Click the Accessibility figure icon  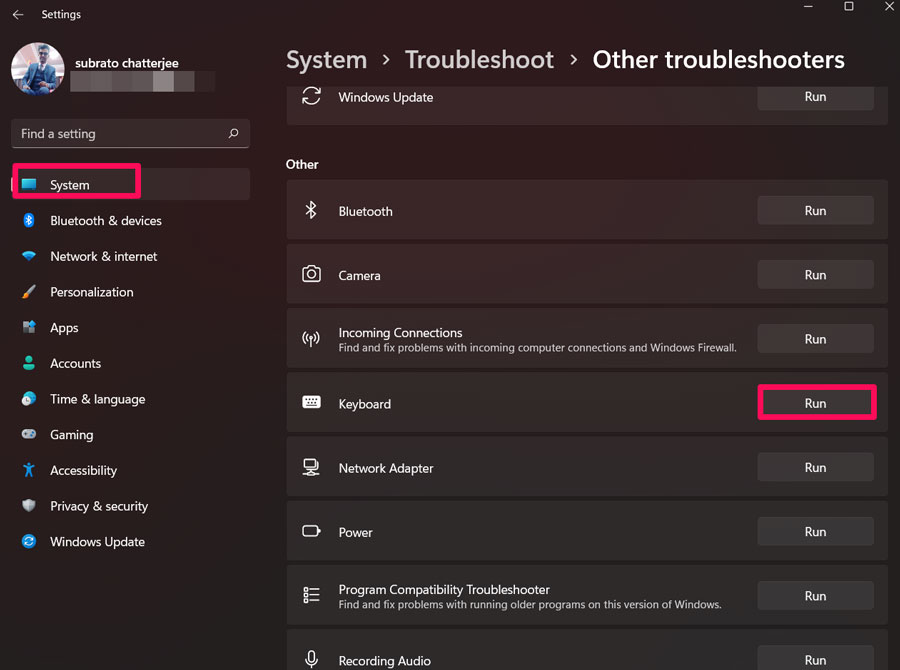click(x=29, y=470)
